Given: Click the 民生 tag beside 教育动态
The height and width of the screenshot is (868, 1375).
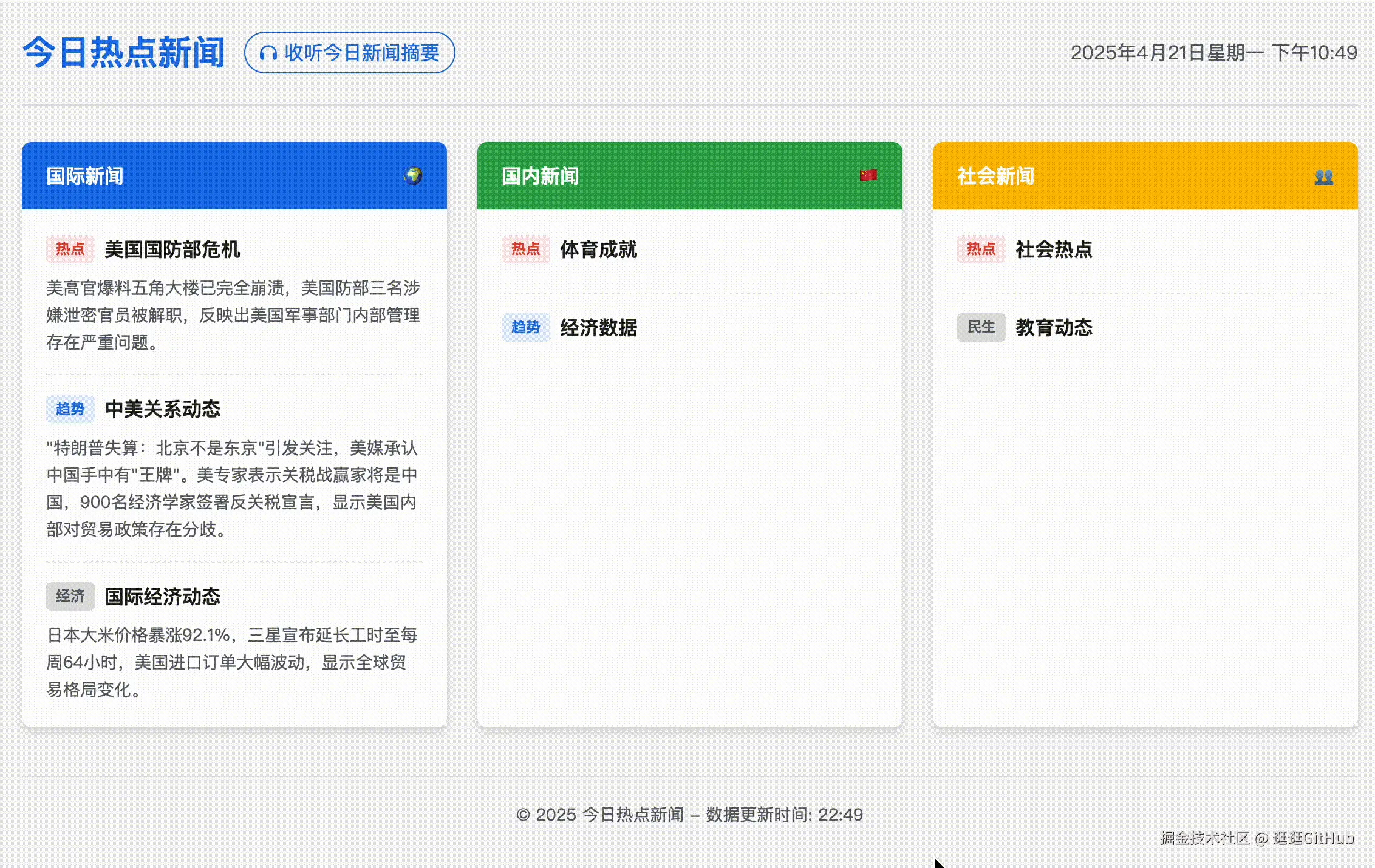Looking at the screenshot, I should click(x=981, y=327).
